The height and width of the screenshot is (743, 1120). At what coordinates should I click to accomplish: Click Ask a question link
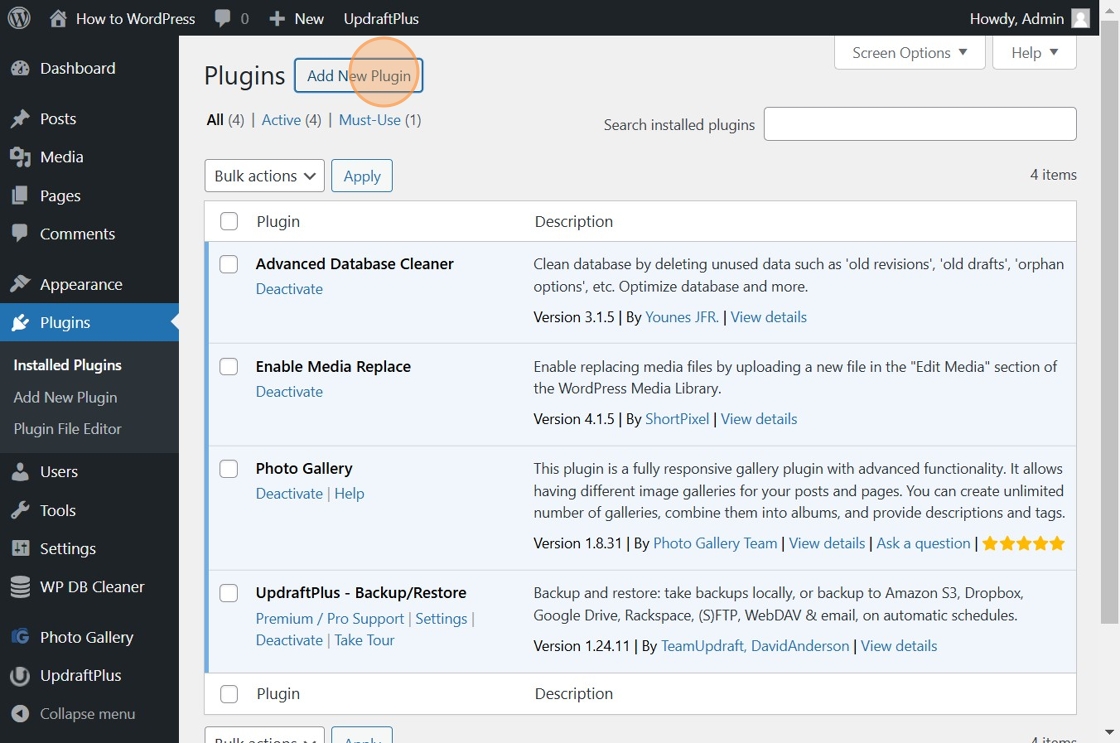[924, 544]
